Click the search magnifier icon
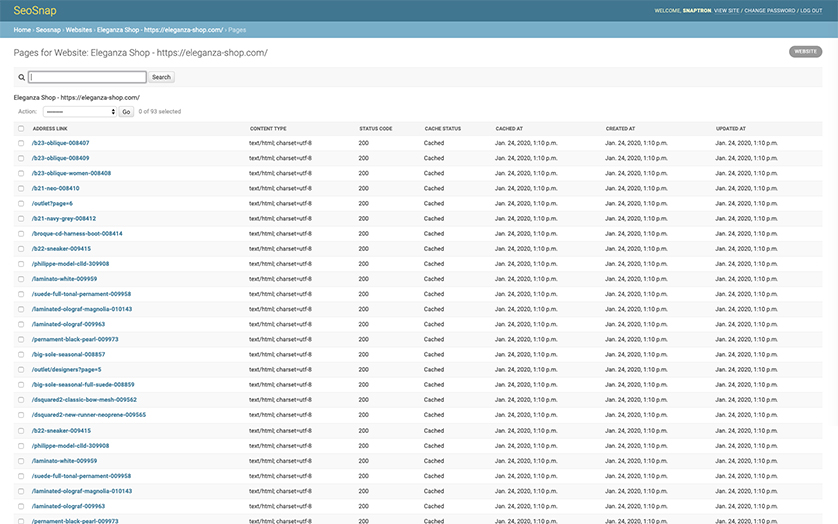The width and height of the screenshot is (838, 524). tap(21, 77)
